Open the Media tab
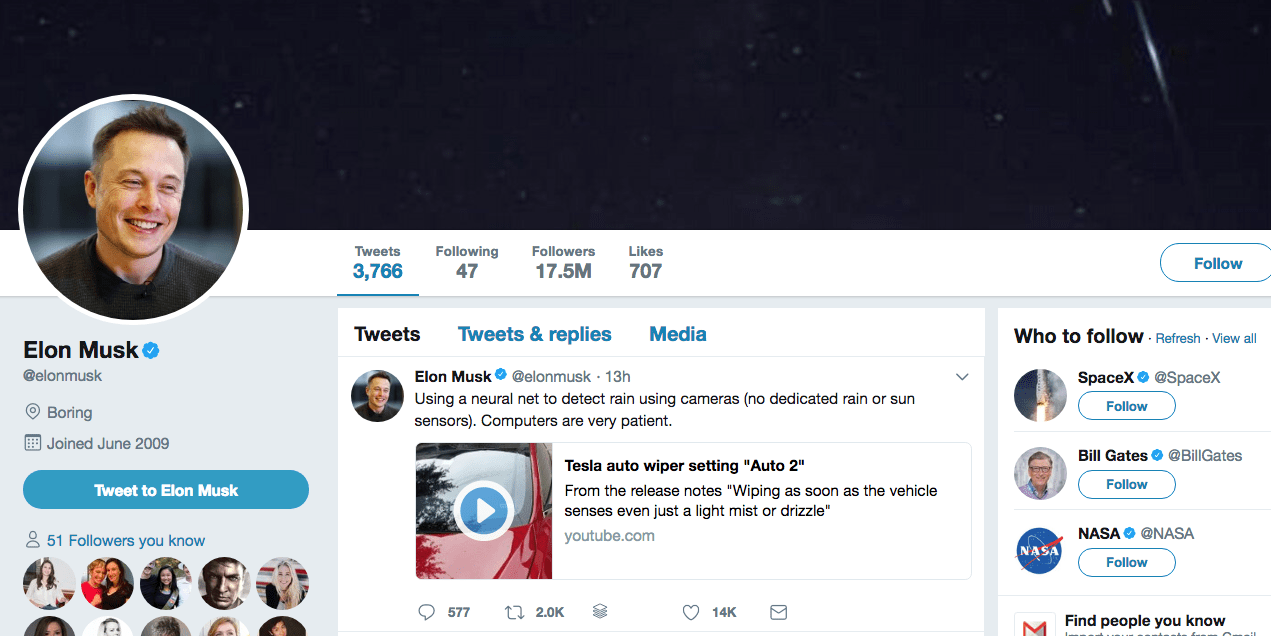 click(x=678, y=334)
